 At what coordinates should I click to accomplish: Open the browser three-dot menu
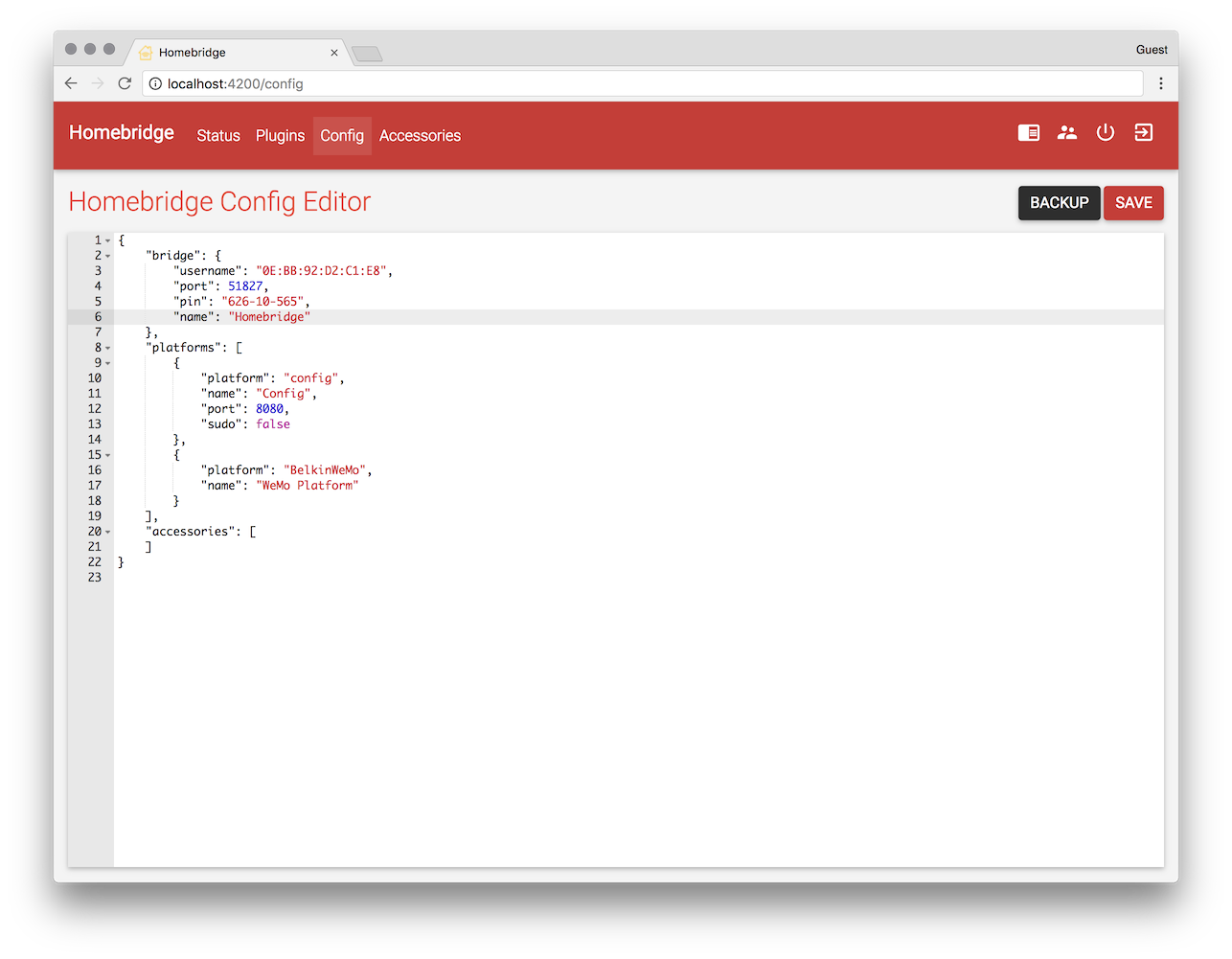tap(1161, 83)
